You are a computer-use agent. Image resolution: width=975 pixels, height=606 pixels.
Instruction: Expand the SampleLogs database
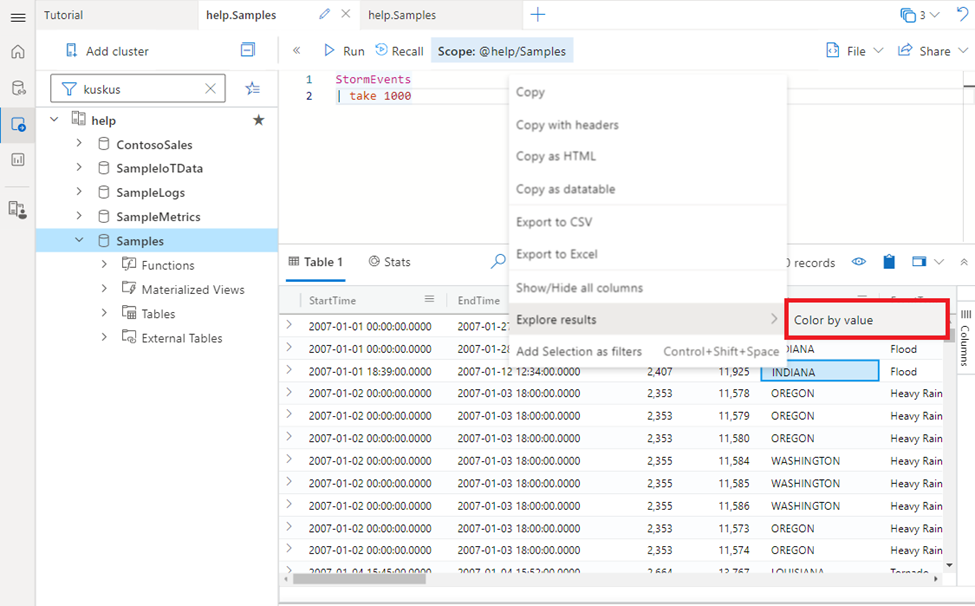point(79,191)
